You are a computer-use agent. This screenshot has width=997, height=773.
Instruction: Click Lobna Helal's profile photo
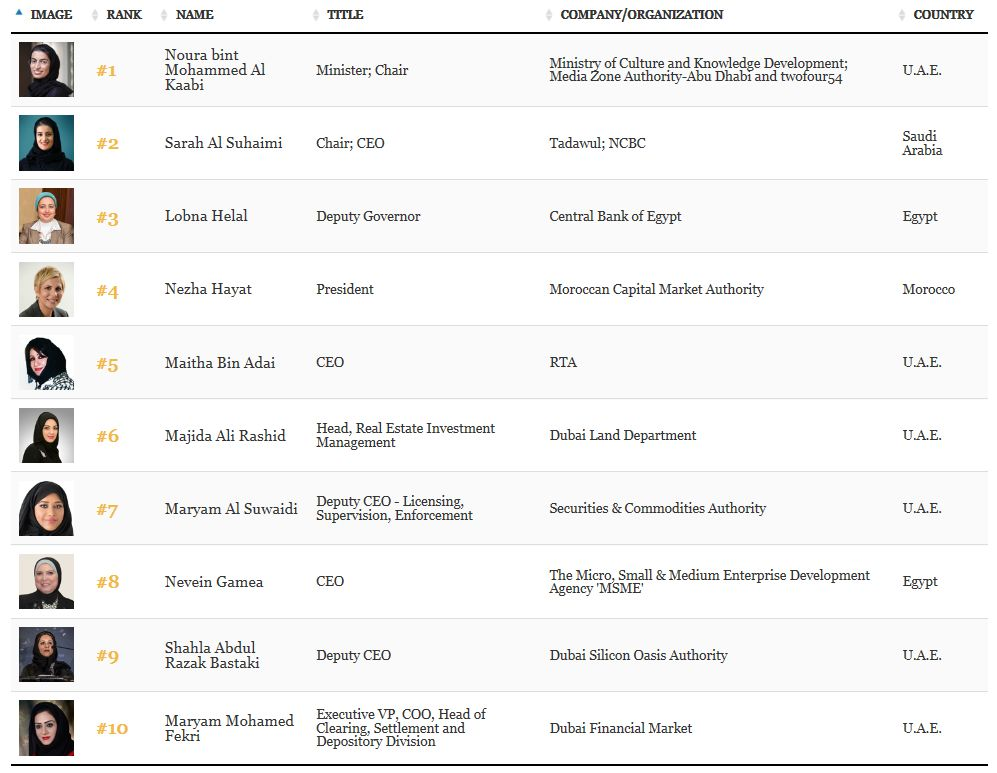(x=46, y=215)
